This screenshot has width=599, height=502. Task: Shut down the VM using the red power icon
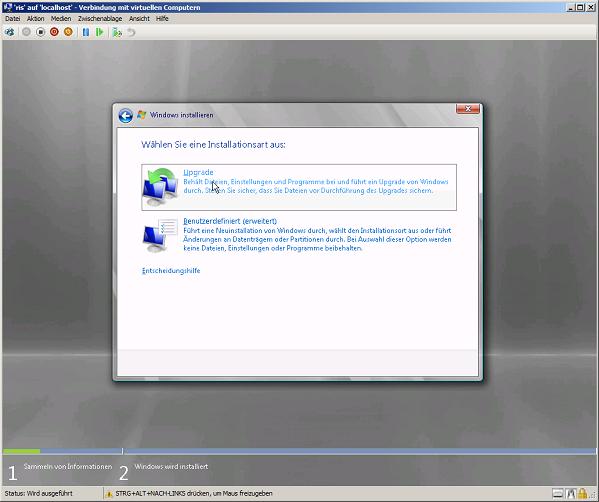coord(54,32)
